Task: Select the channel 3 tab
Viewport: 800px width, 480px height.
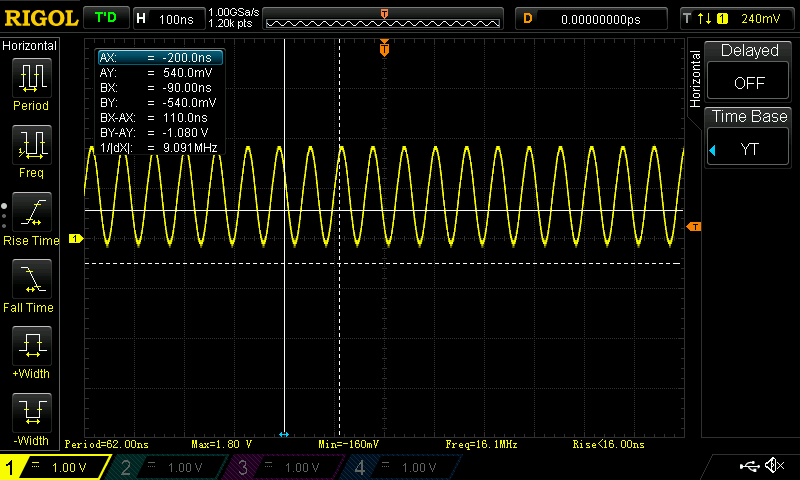Action: click(286, 467)
